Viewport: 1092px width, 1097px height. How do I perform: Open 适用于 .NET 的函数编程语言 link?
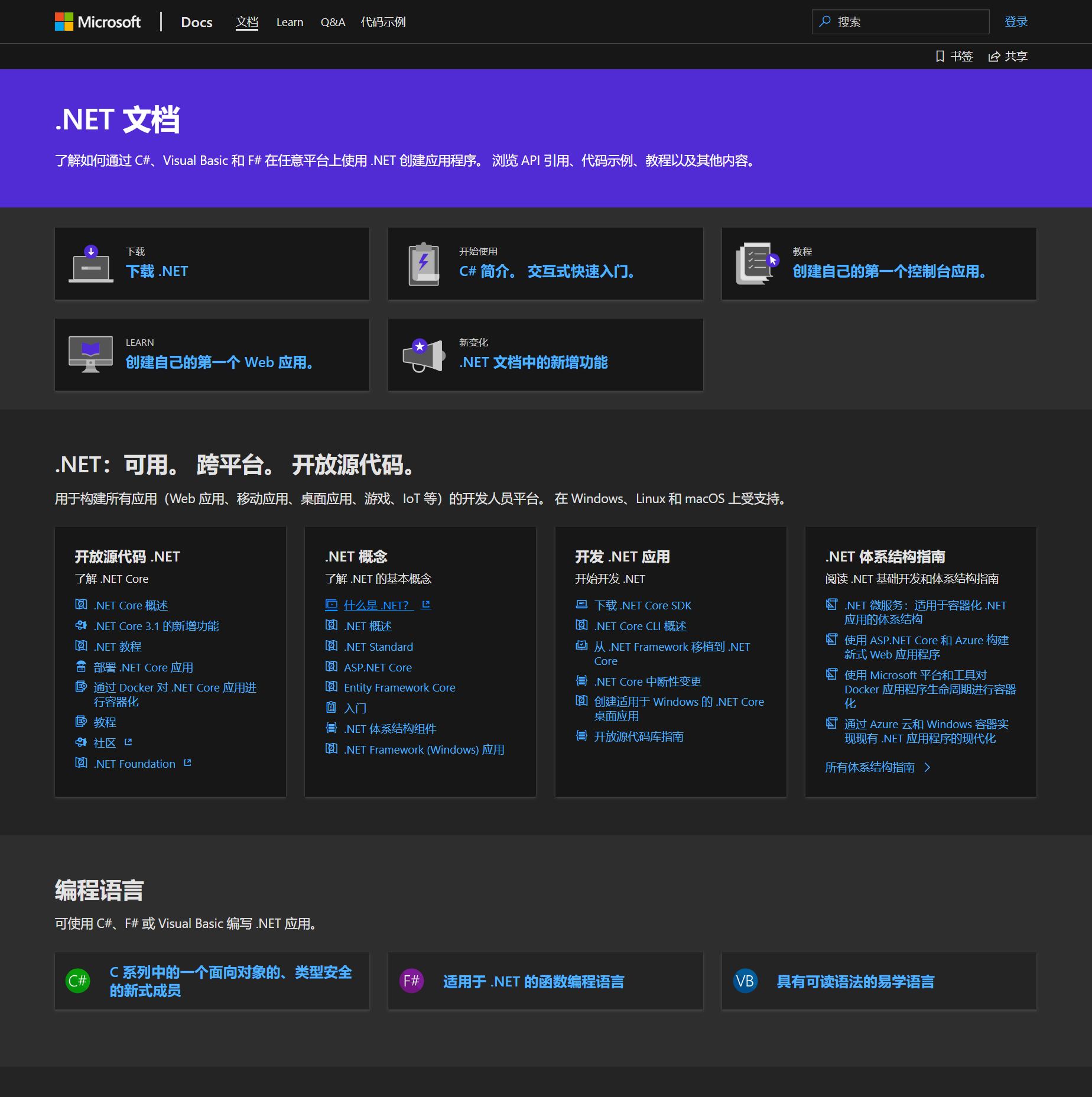pos(534,982)
